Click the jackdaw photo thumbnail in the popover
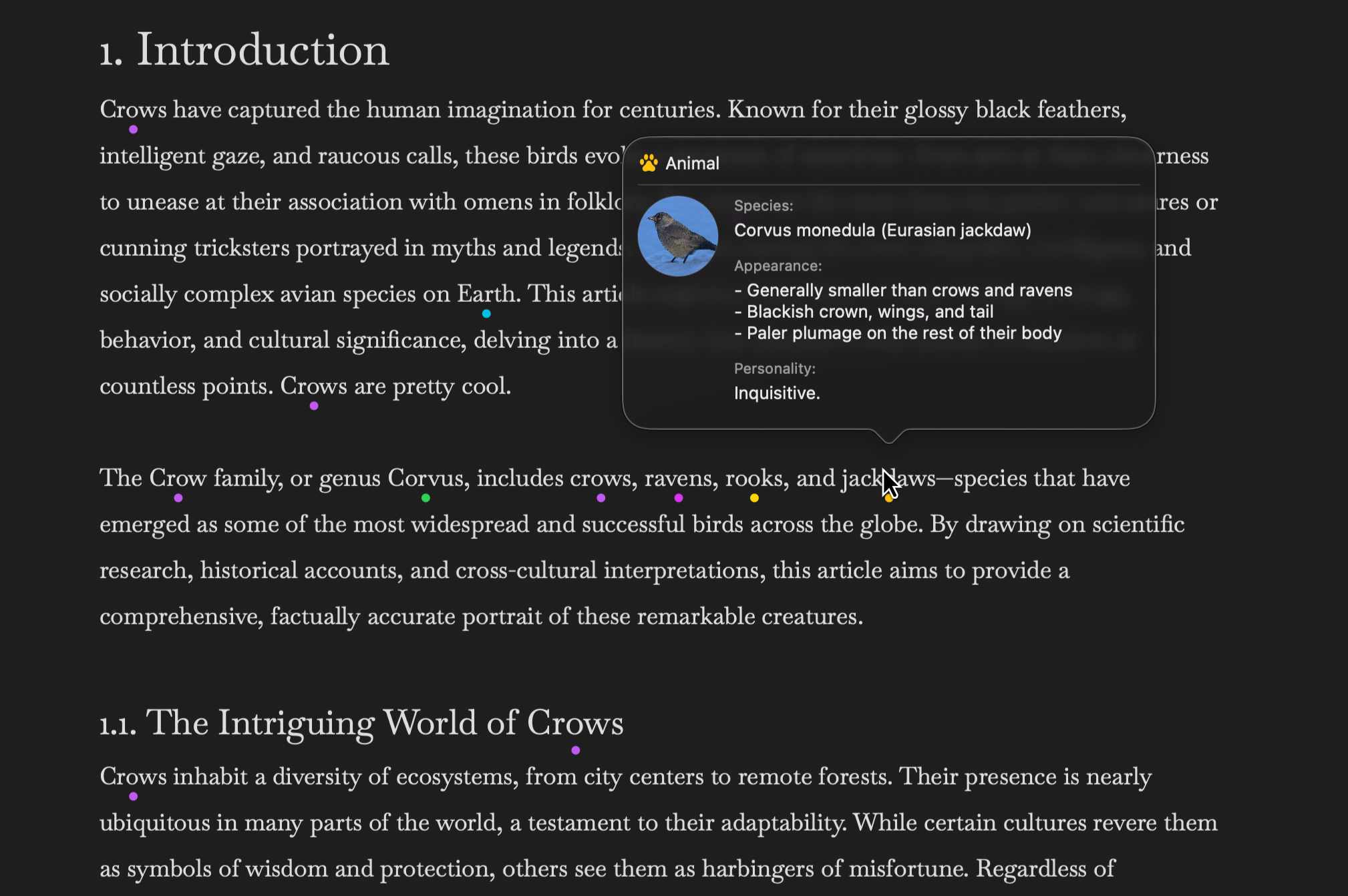 tap(677, 236)
